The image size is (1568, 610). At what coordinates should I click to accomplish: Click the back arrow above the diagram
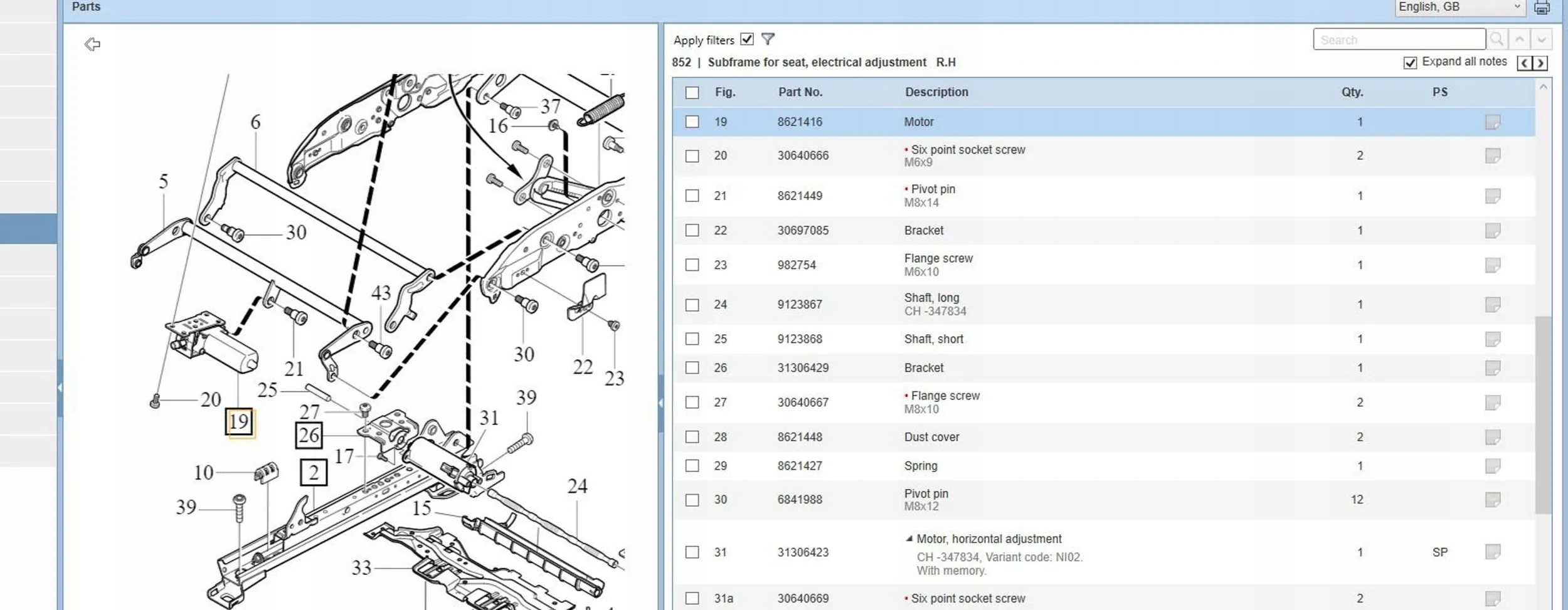92,44
